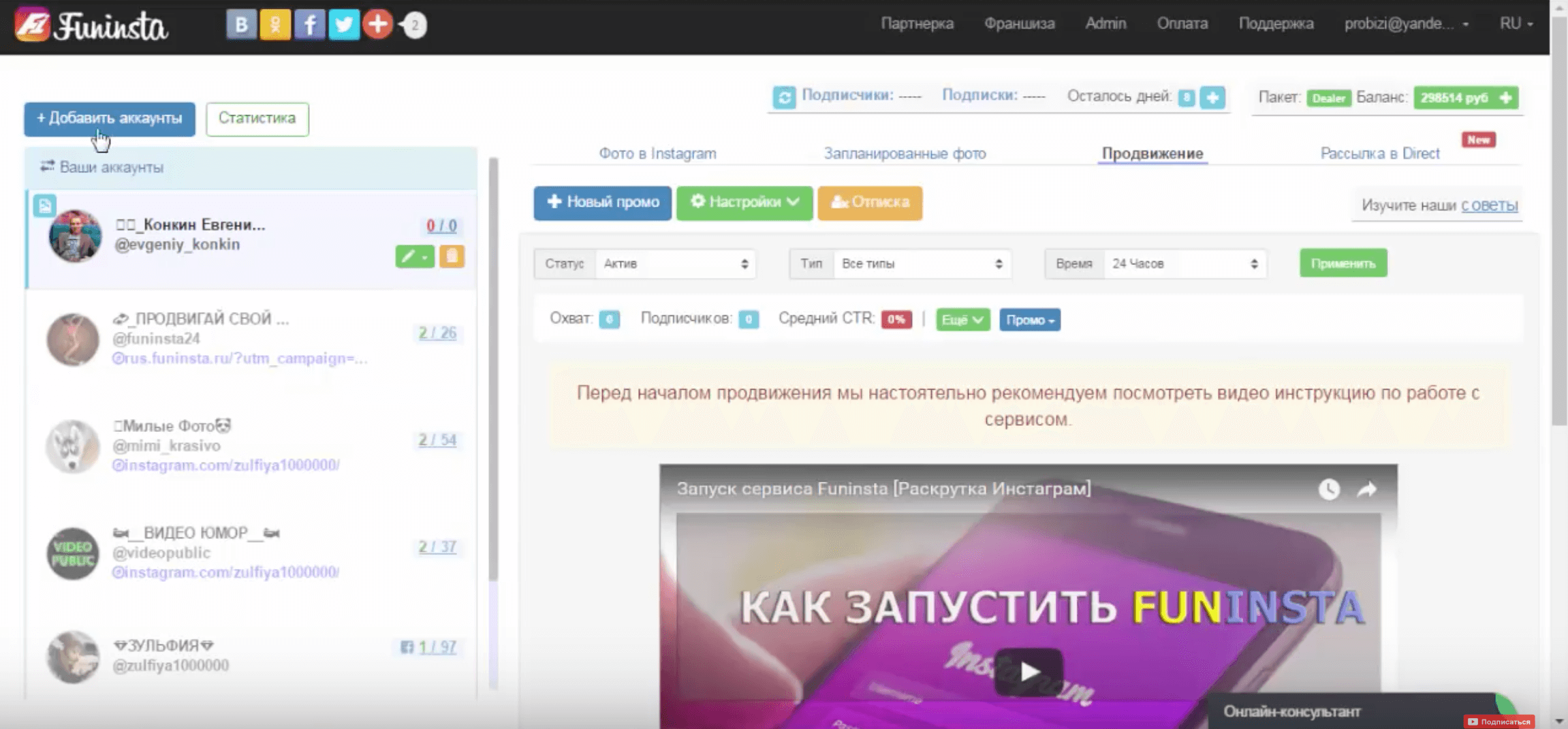Click the Twitter share icon
This screenshot has height=729, width=1568.
344,25
